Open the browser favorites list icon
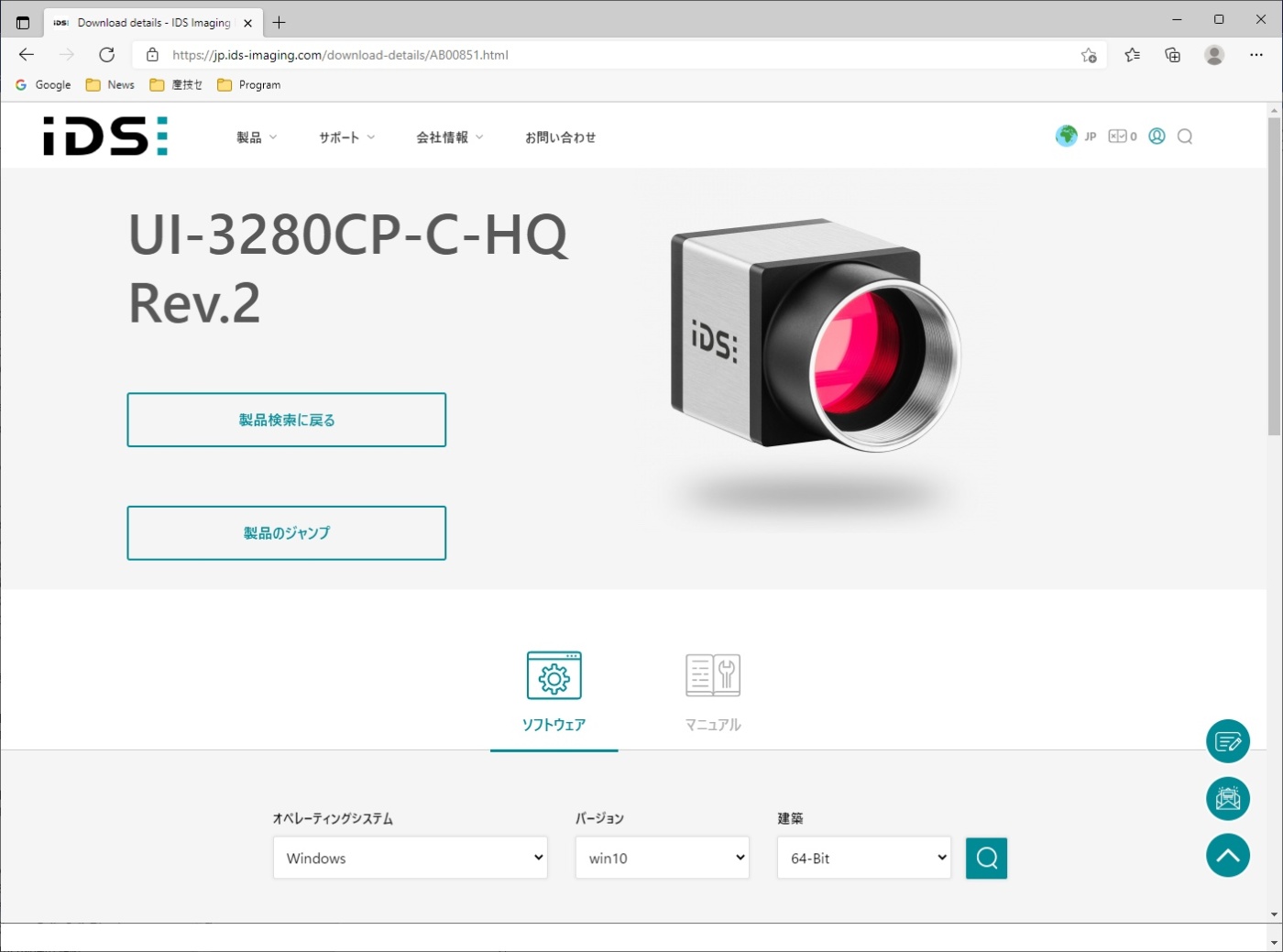 pos(1133,55)
